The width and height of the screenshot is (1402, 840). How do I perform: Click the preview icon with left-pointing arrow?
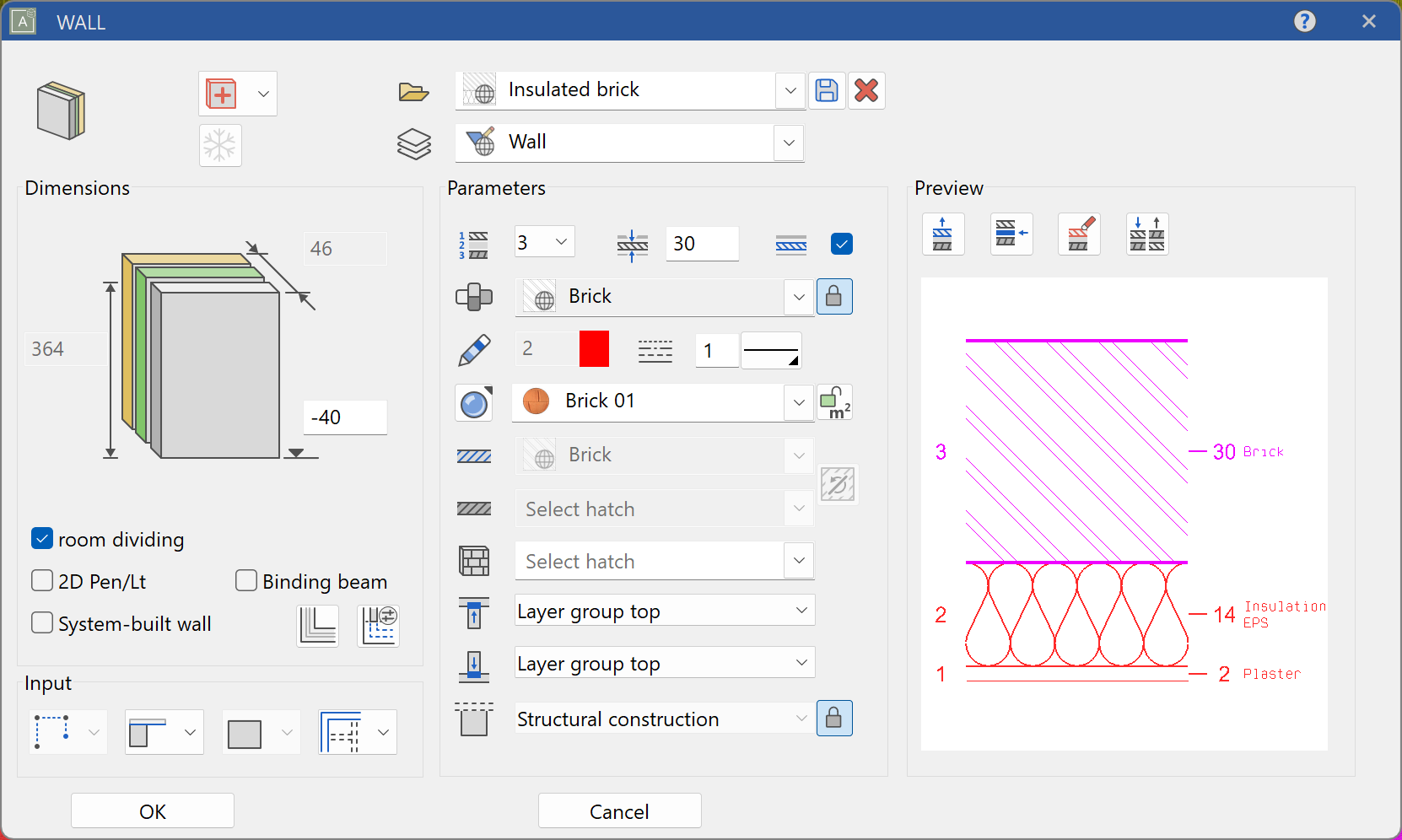click(1011, 234)
